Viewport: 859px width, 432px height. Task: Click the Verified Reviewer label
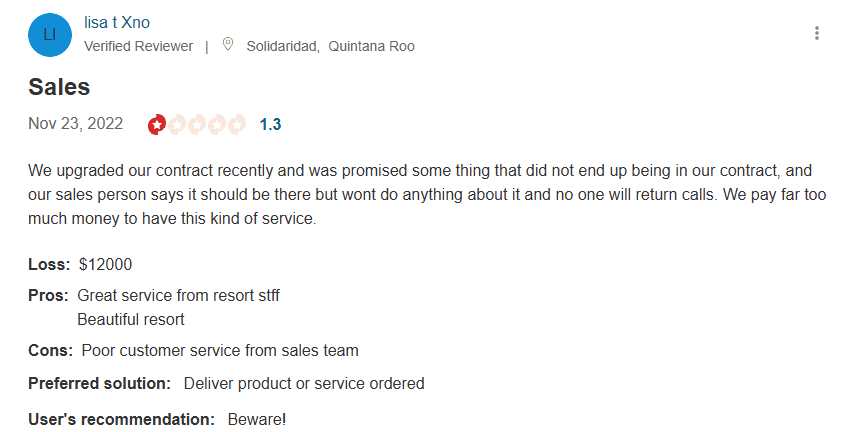pos(138,46)
